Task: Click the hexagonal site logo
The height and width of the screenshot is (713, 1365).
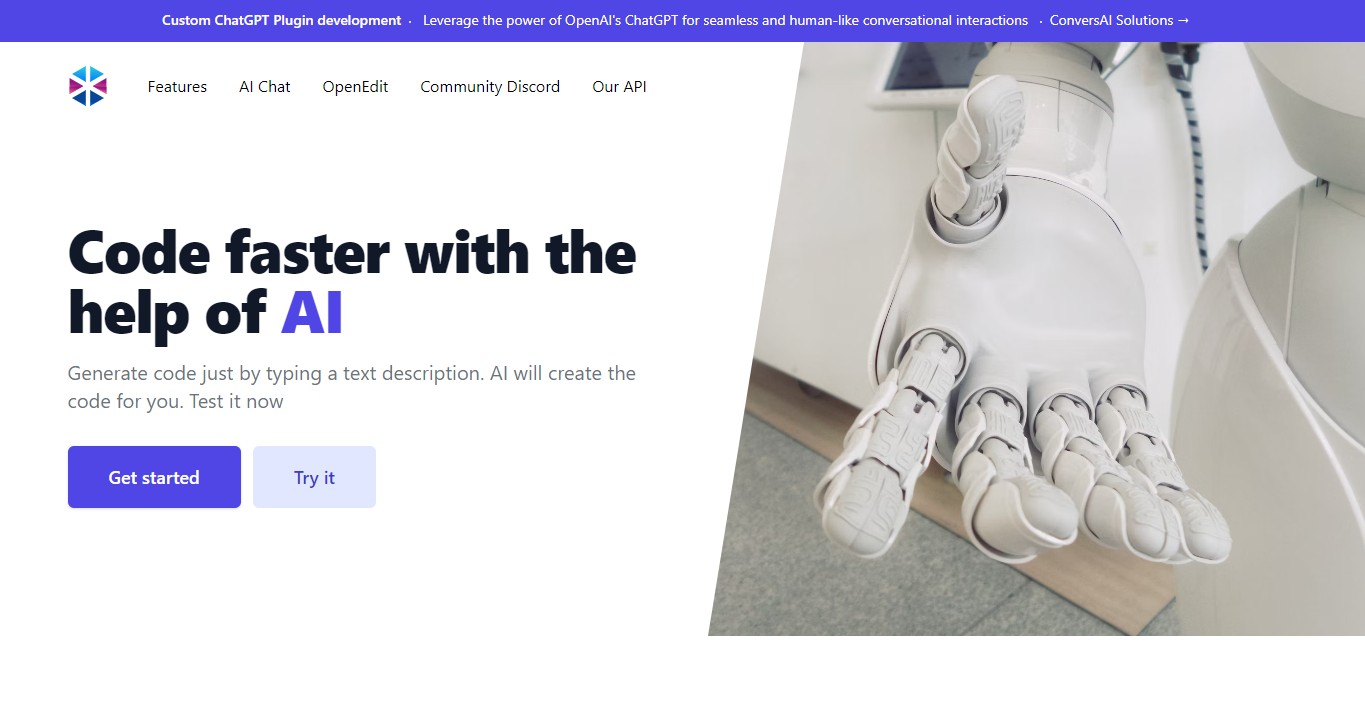Action: coord(88,86)
